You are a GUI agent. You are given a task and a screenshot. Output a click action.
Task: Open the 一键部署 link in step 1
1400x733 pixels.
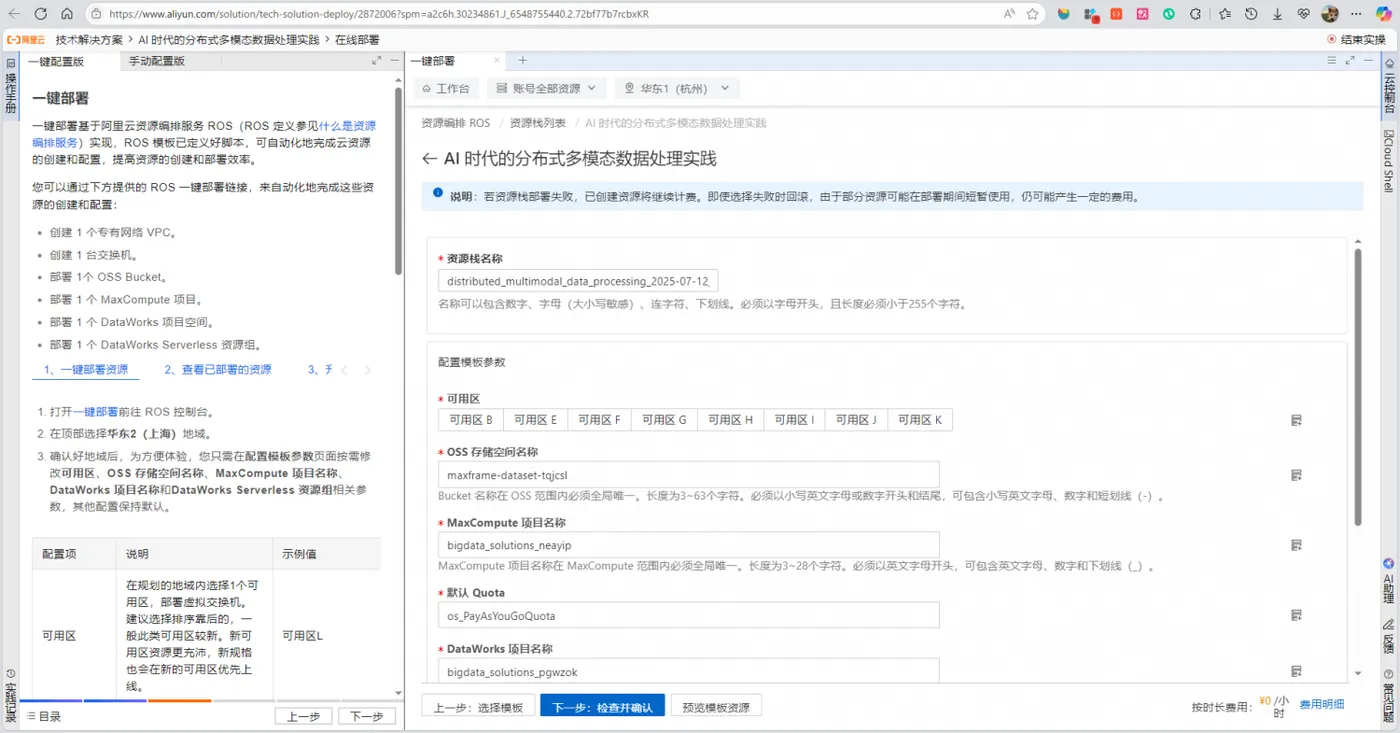95,411
